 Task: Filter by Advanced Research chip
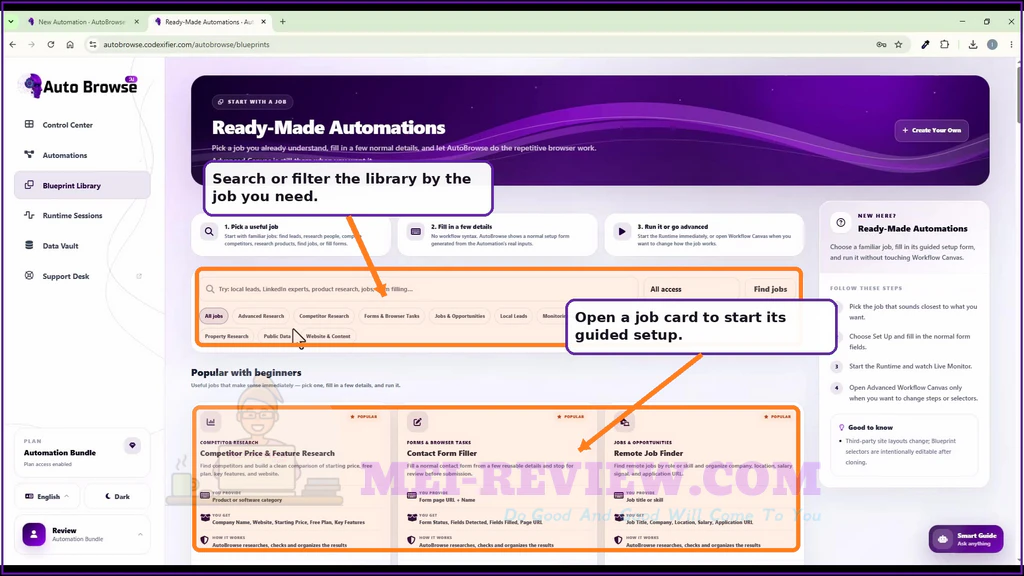click(x=261, y=316)
